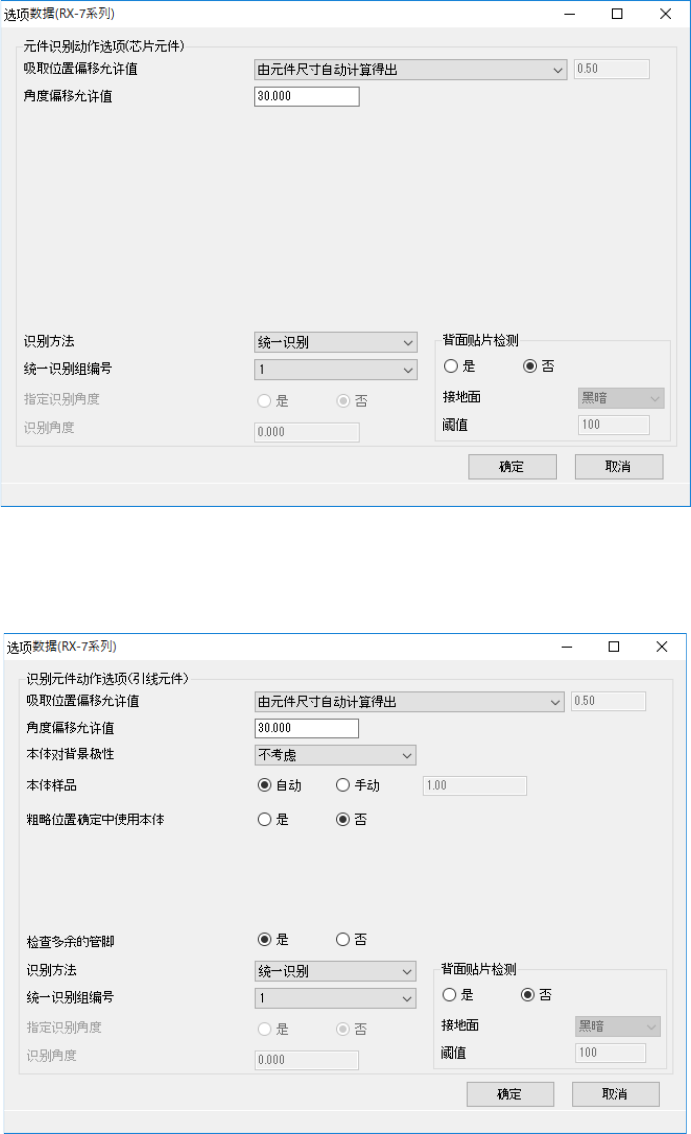Click 角度偏移允许值 field in the chip component dialog
This screenshot has width=691, height=1134.
click(x=307, y=96)
